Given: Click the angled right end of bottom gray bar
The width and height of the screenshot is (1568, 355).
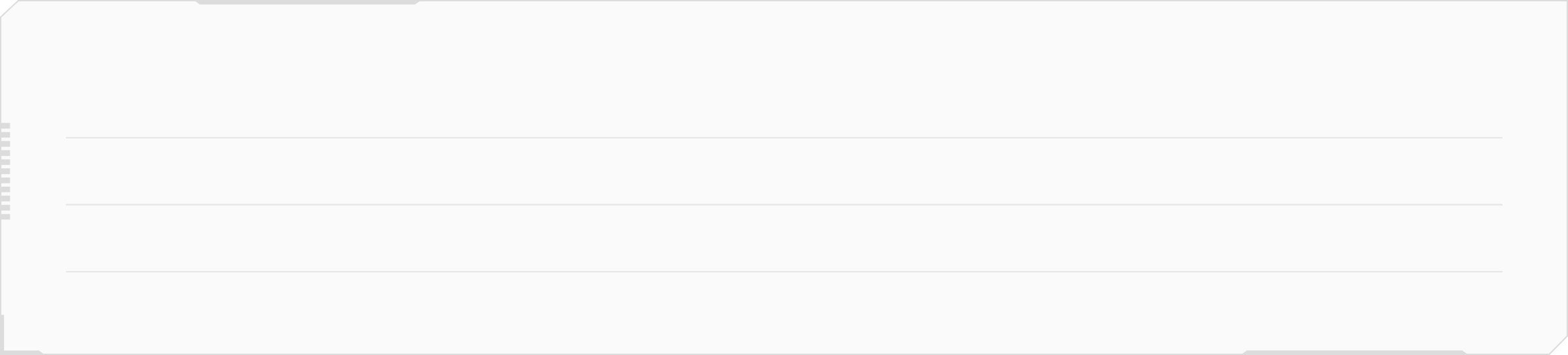Looking at the screenshot, I should [1465, 352].
